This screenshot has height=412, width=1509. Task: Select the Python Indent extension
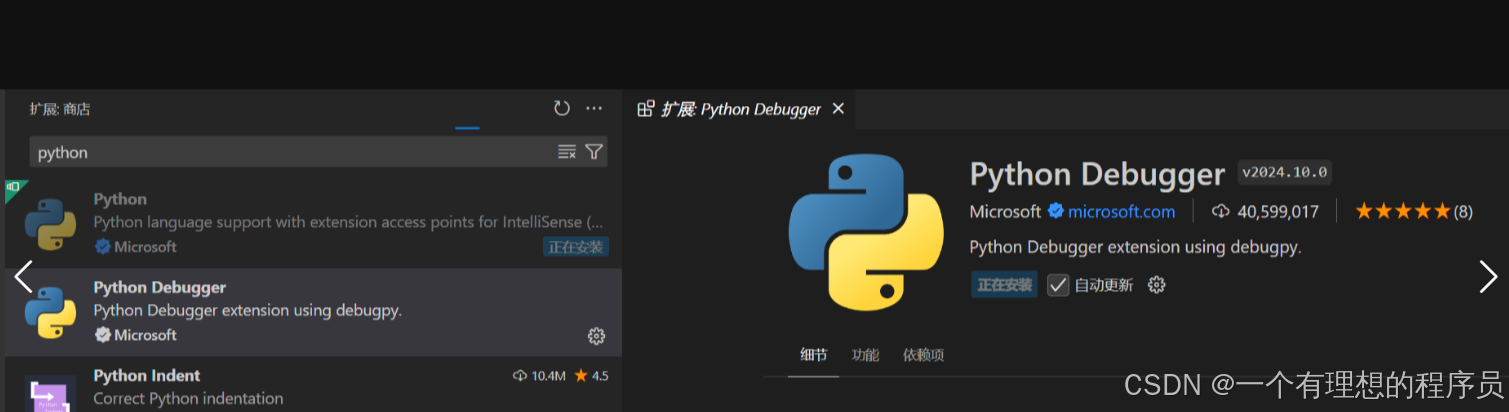[x=313, y=384]
